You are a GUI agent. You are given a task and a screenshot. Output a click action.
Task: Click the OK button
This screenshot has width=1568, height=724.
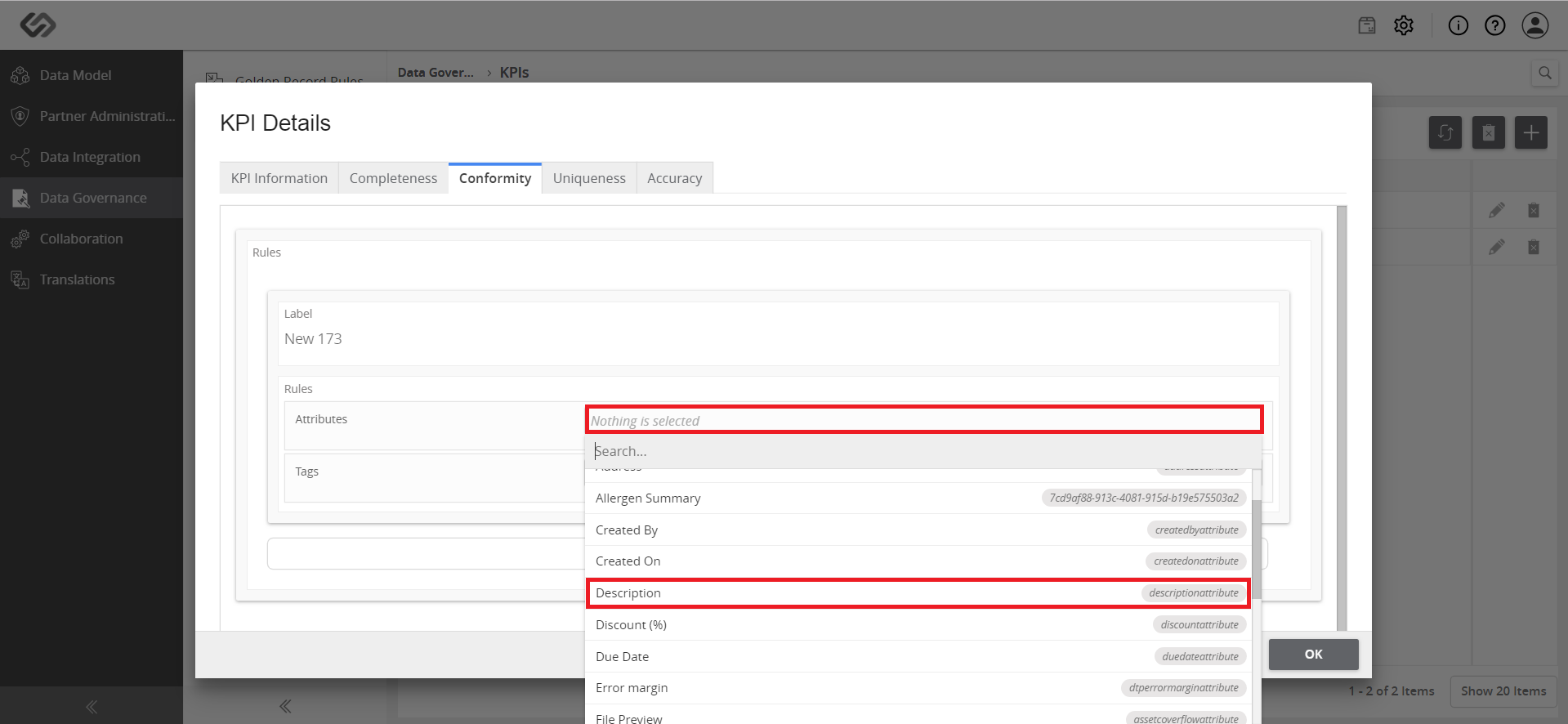coord(1314,655)
